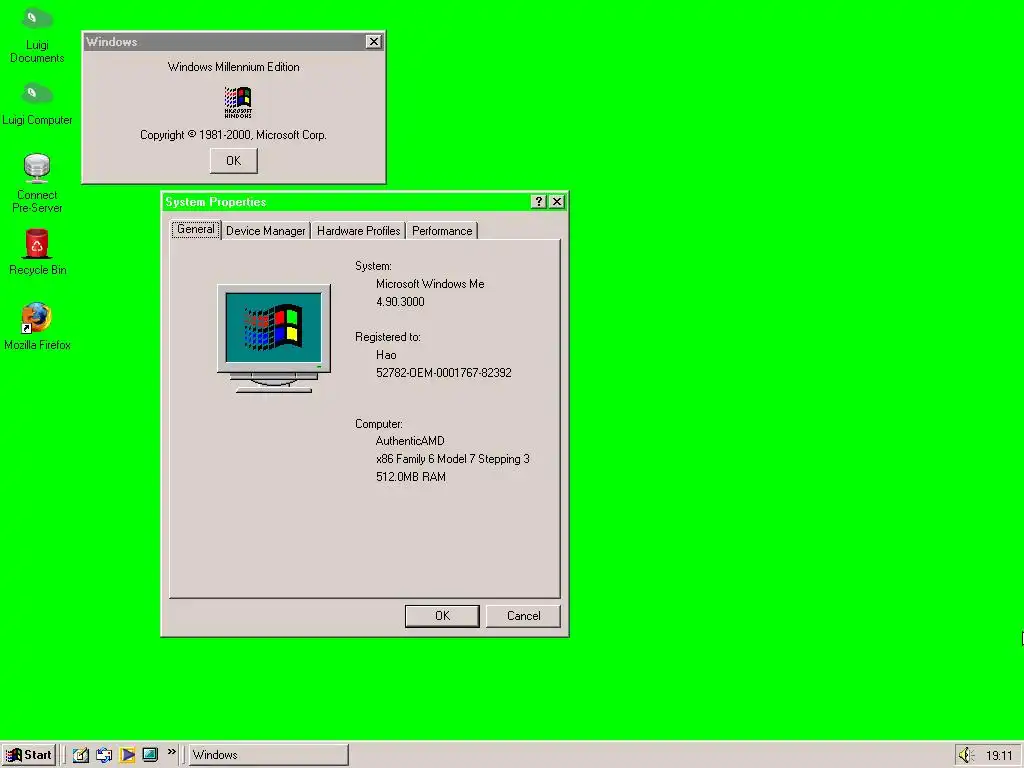Click OK in System Properties

point(442,616)
